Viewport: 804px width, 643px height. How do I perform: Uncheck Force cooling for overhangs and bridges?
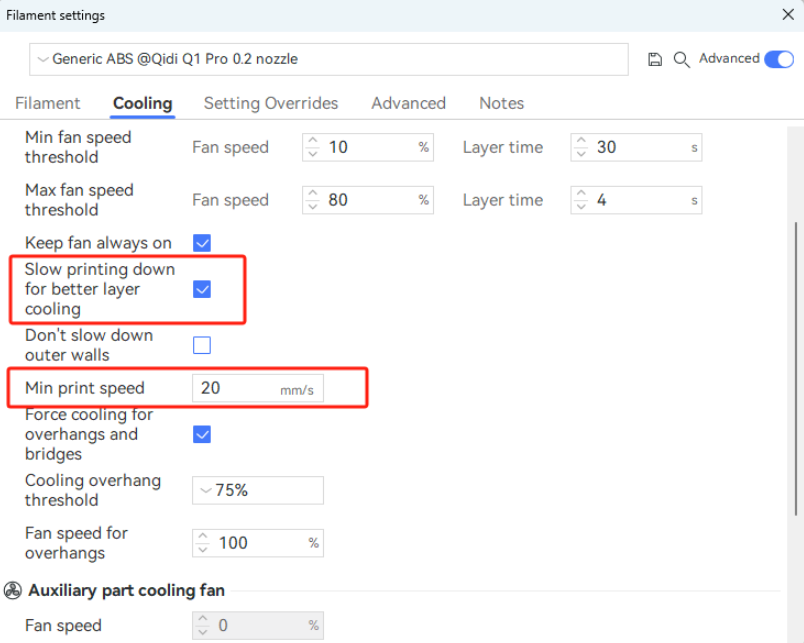click(x=202, y=435)
